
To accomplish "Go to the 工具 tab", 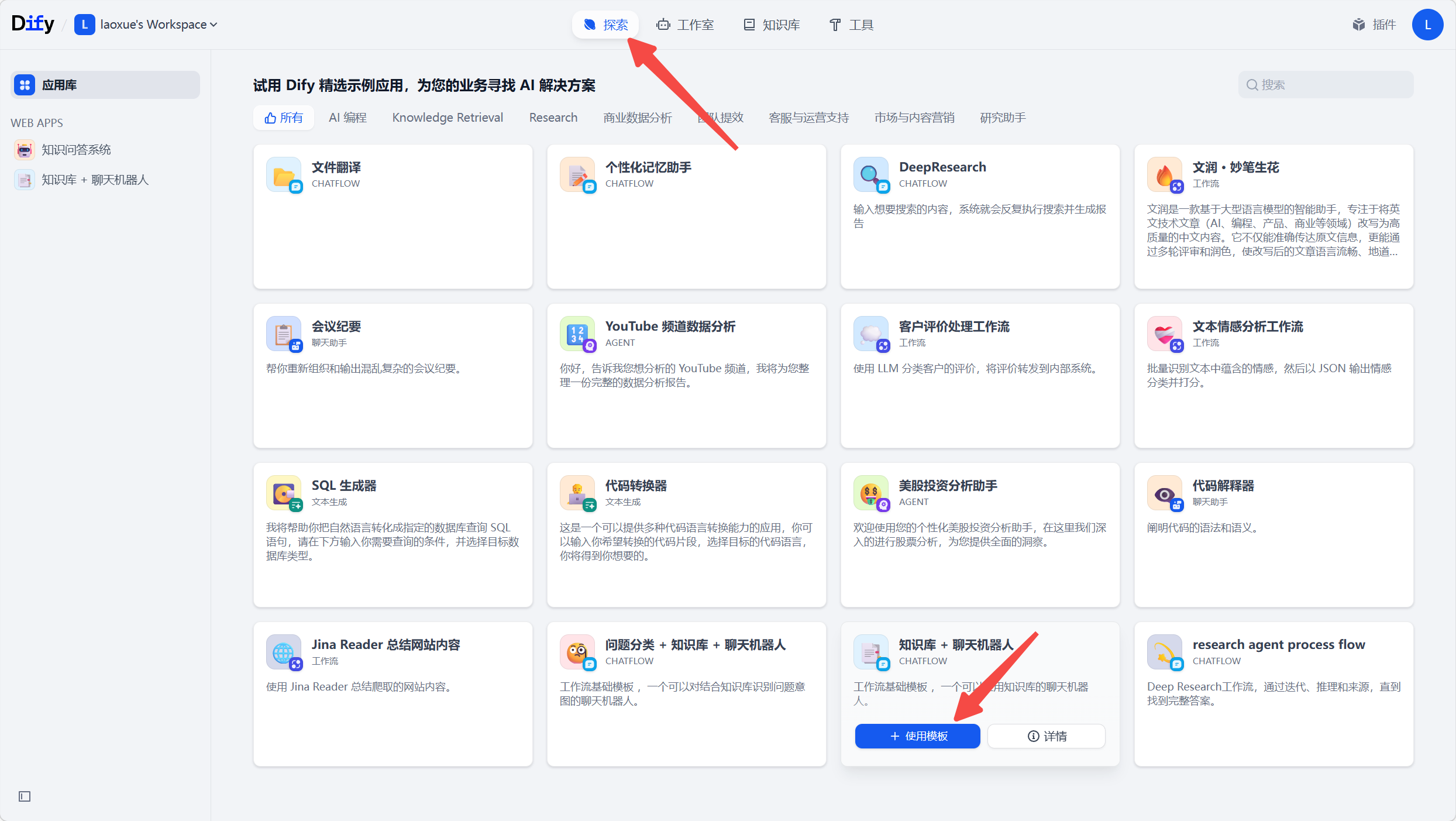I will point(851,25).
